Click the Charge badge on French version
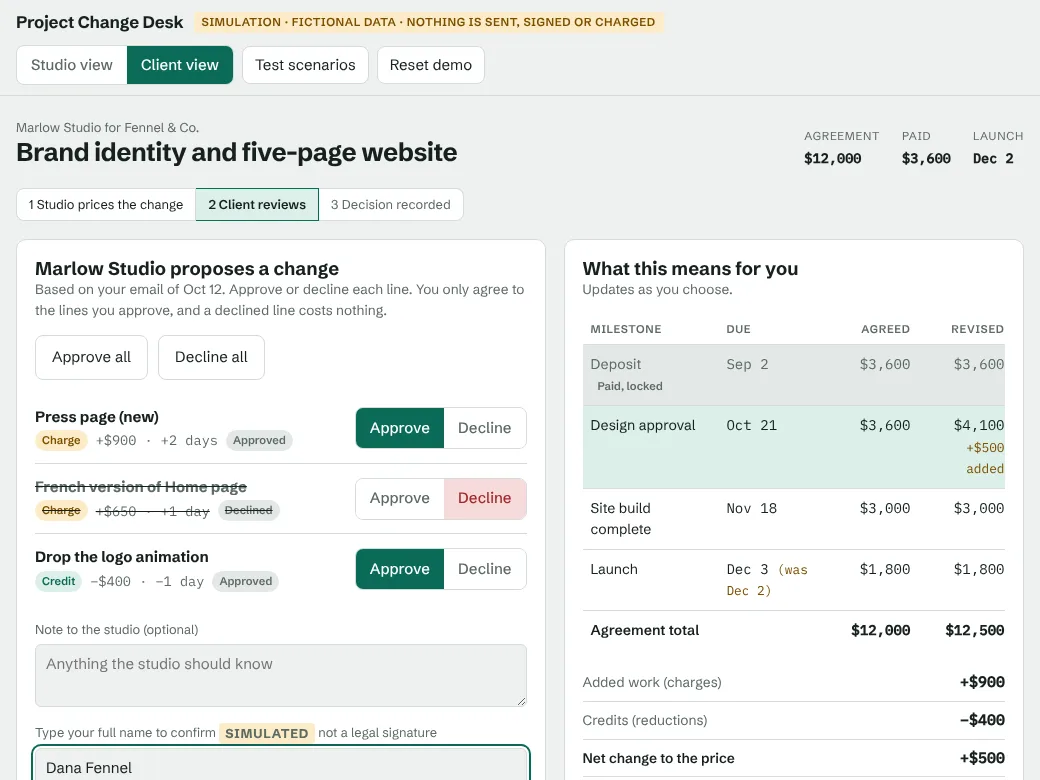 61,510
